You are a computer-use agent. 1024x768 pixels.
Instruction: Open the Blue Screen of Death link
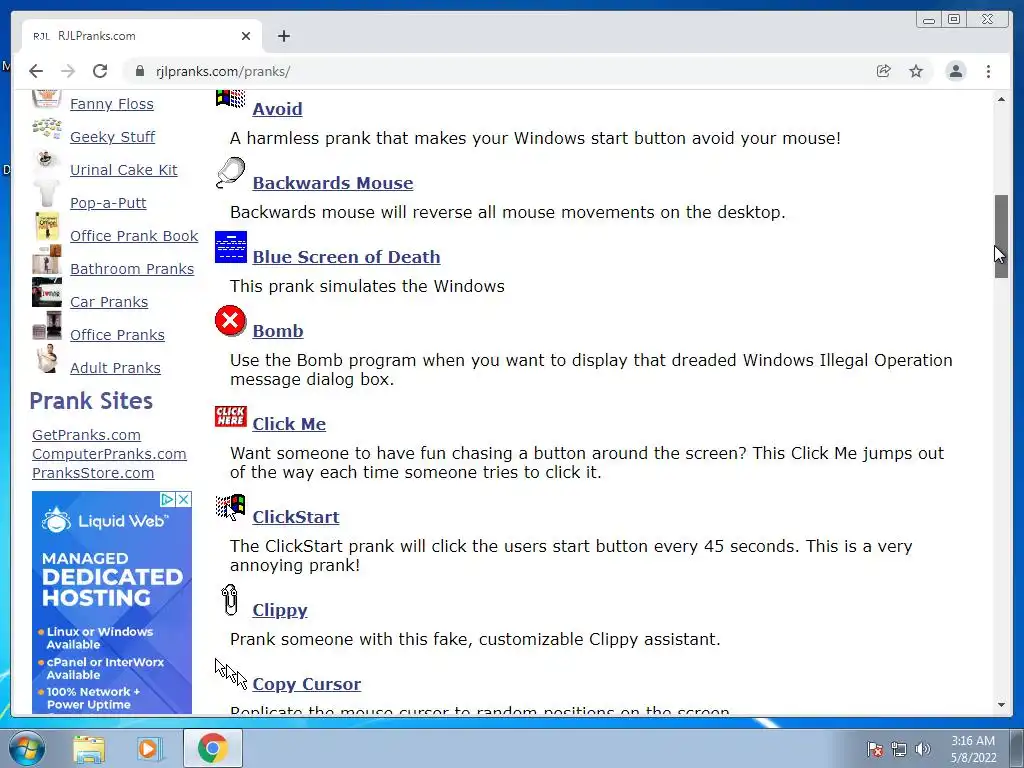[346, 257]
